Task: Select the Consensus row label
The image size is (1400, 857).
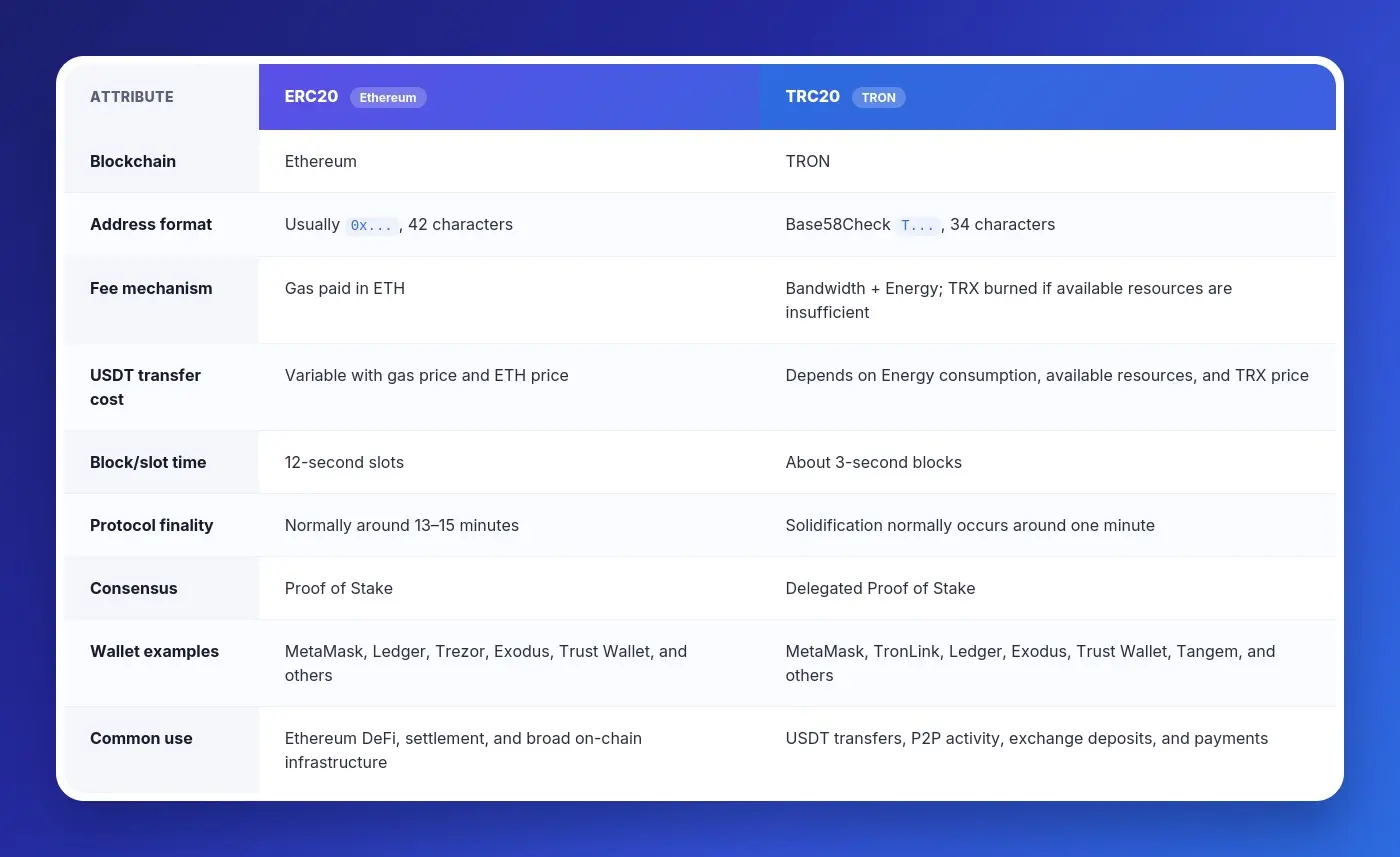Action: pos(134,588)
